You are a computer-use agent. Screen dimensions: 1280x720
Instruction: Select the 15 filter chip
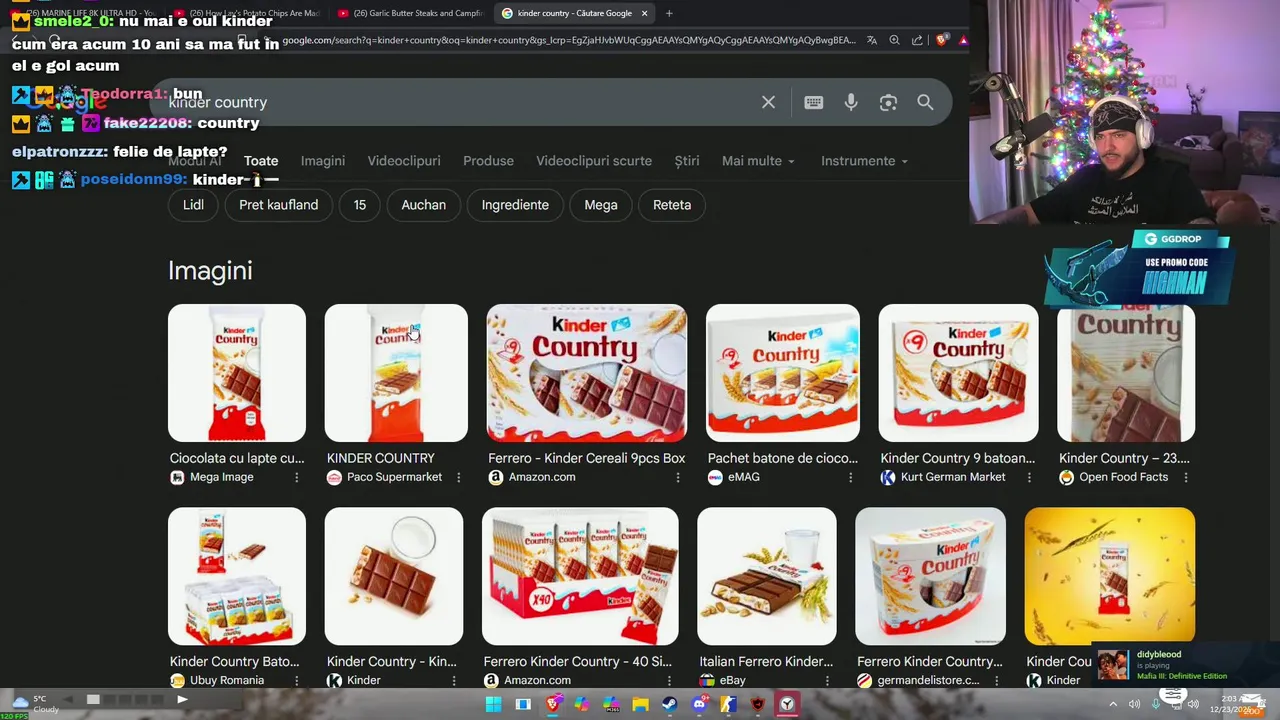(x=360, y=205)
